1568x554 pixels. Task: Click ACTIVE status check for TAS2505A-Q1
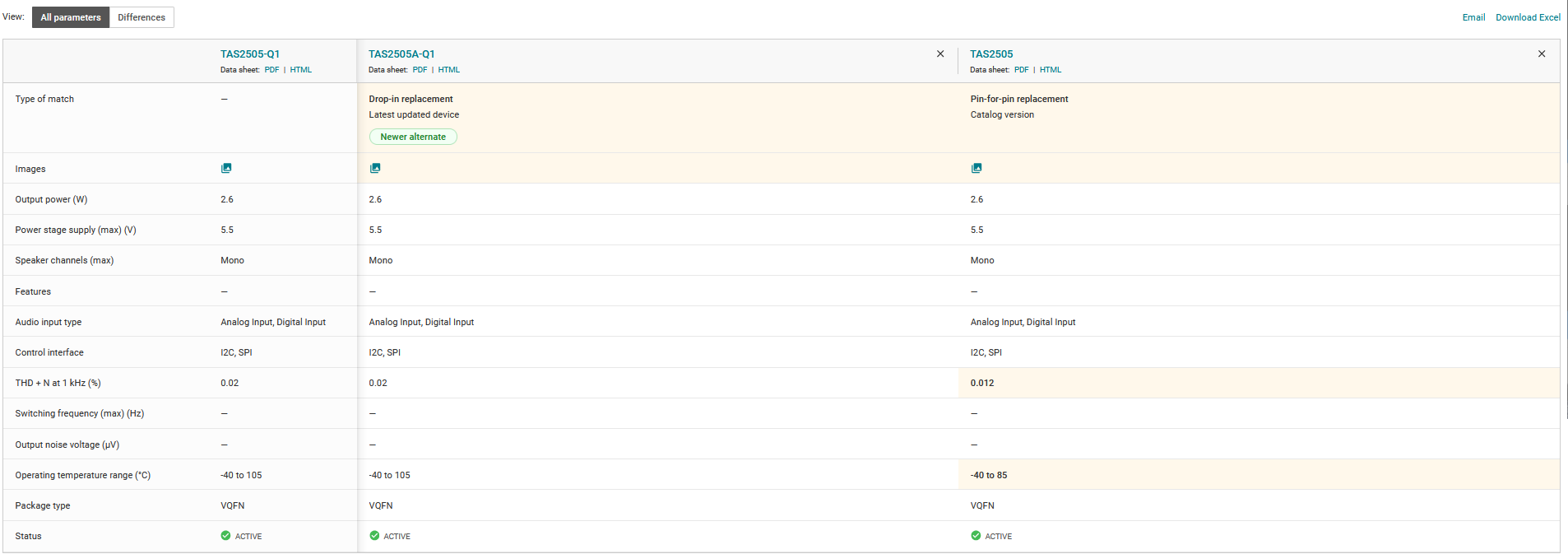point(374,535)
